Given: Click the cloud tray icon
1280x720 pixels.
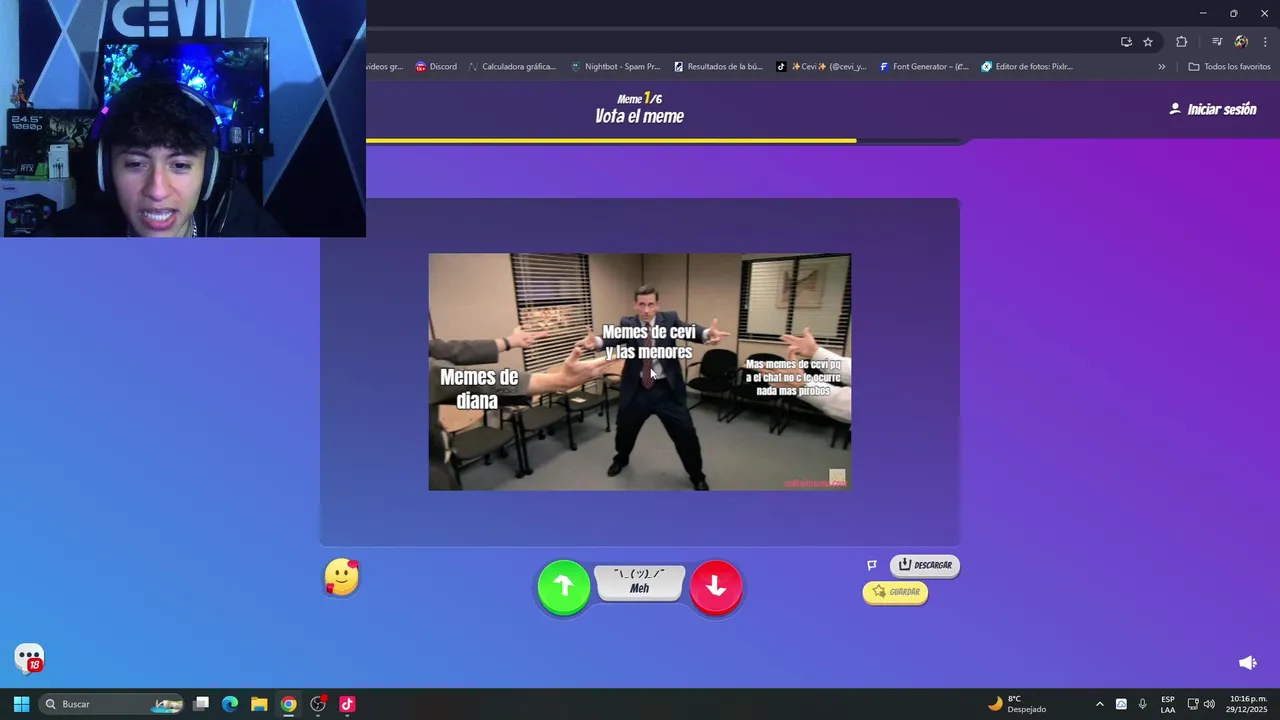Looking at the screenshot, I should (x=1121, y=704).
